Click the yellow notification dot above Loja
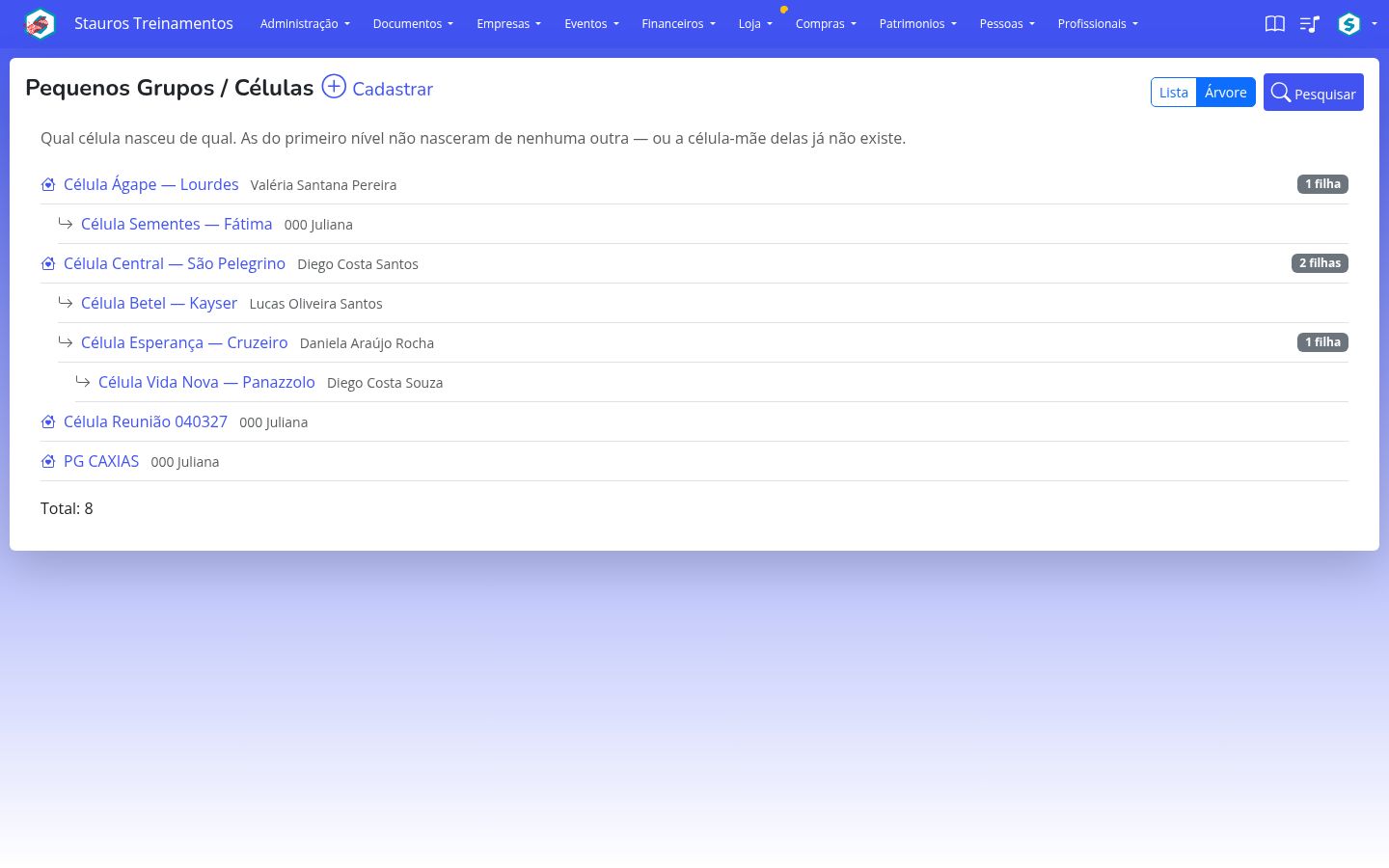Viewport: 1389px width, 868px height. 784,10
